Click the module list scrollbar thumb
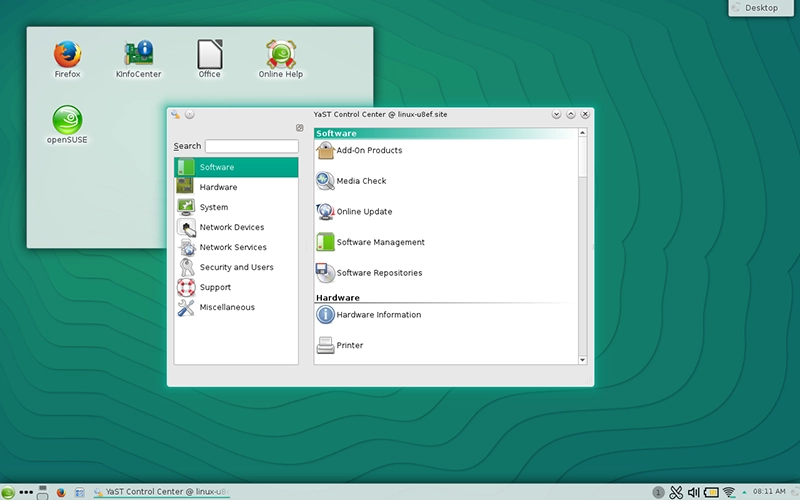 pos(583,157)
